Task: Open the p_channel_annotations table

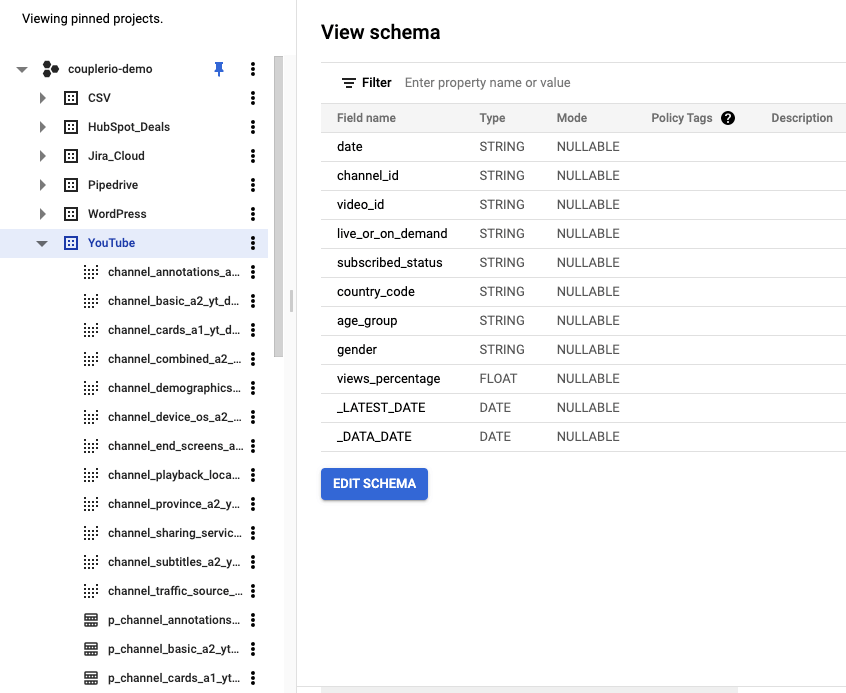Action: (174, 620)
